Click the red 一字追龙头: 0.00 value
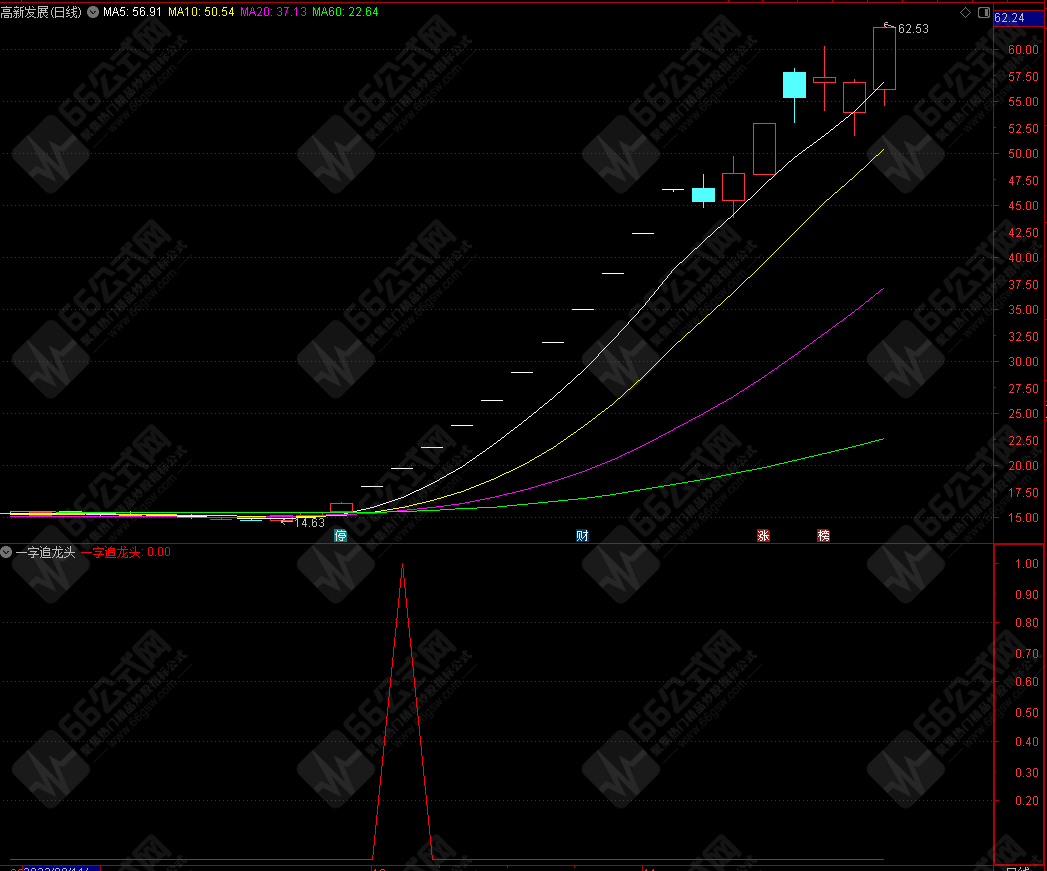 [126, 552]
